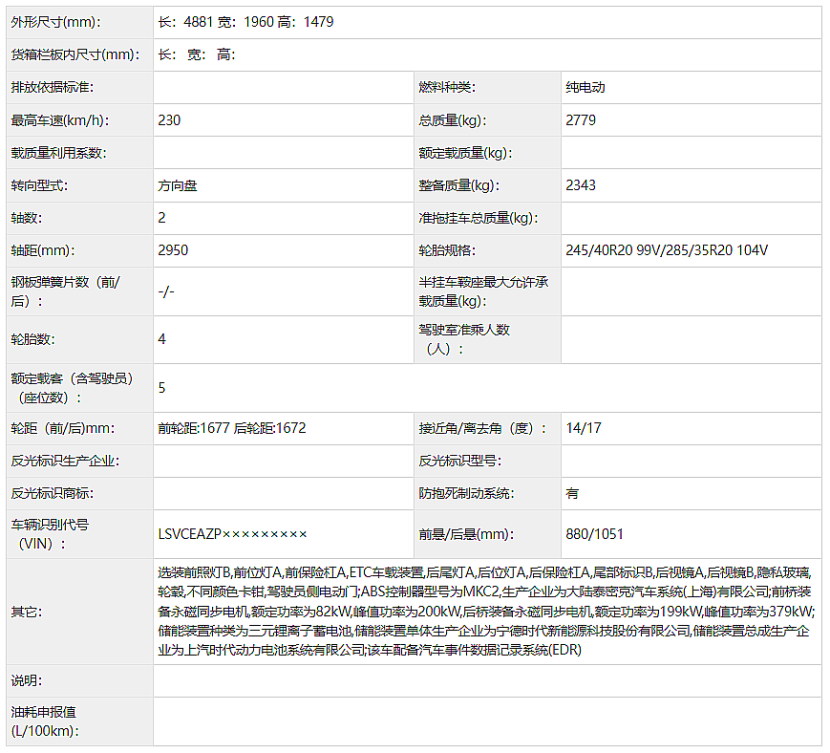Click the 接近角/离去角 label
The height and width of the screenshot is (753, 830).
[x=482, y=428]
